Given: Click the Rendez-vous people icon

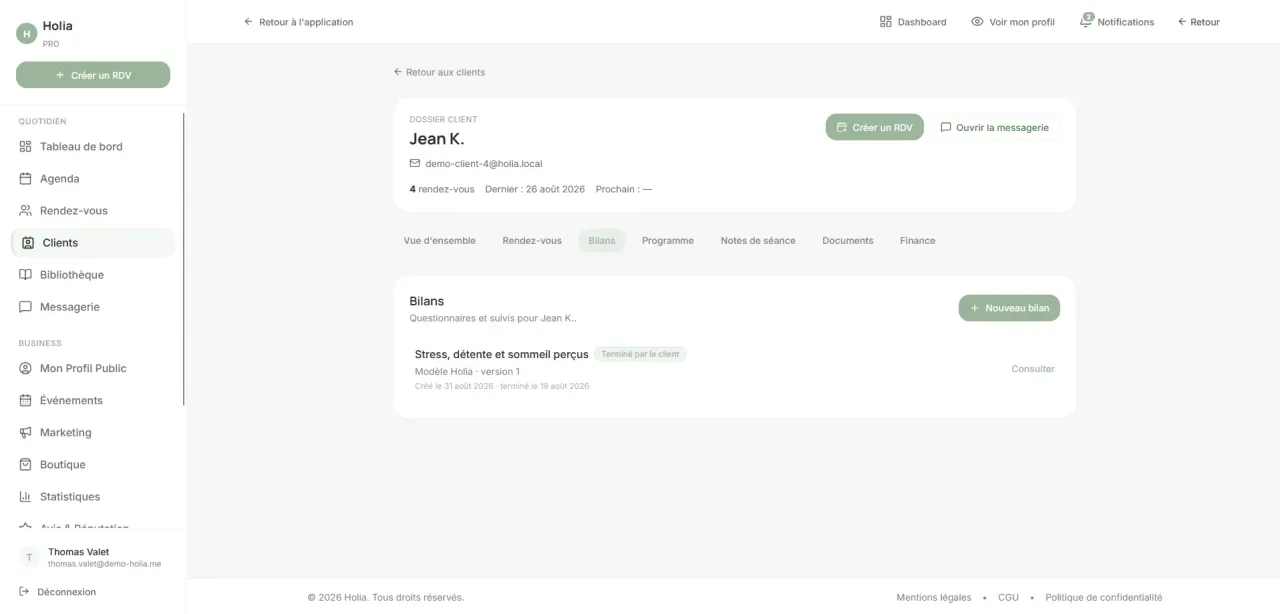Looking at the screenshot, I should pyautogui.click(x=26, y=210).
